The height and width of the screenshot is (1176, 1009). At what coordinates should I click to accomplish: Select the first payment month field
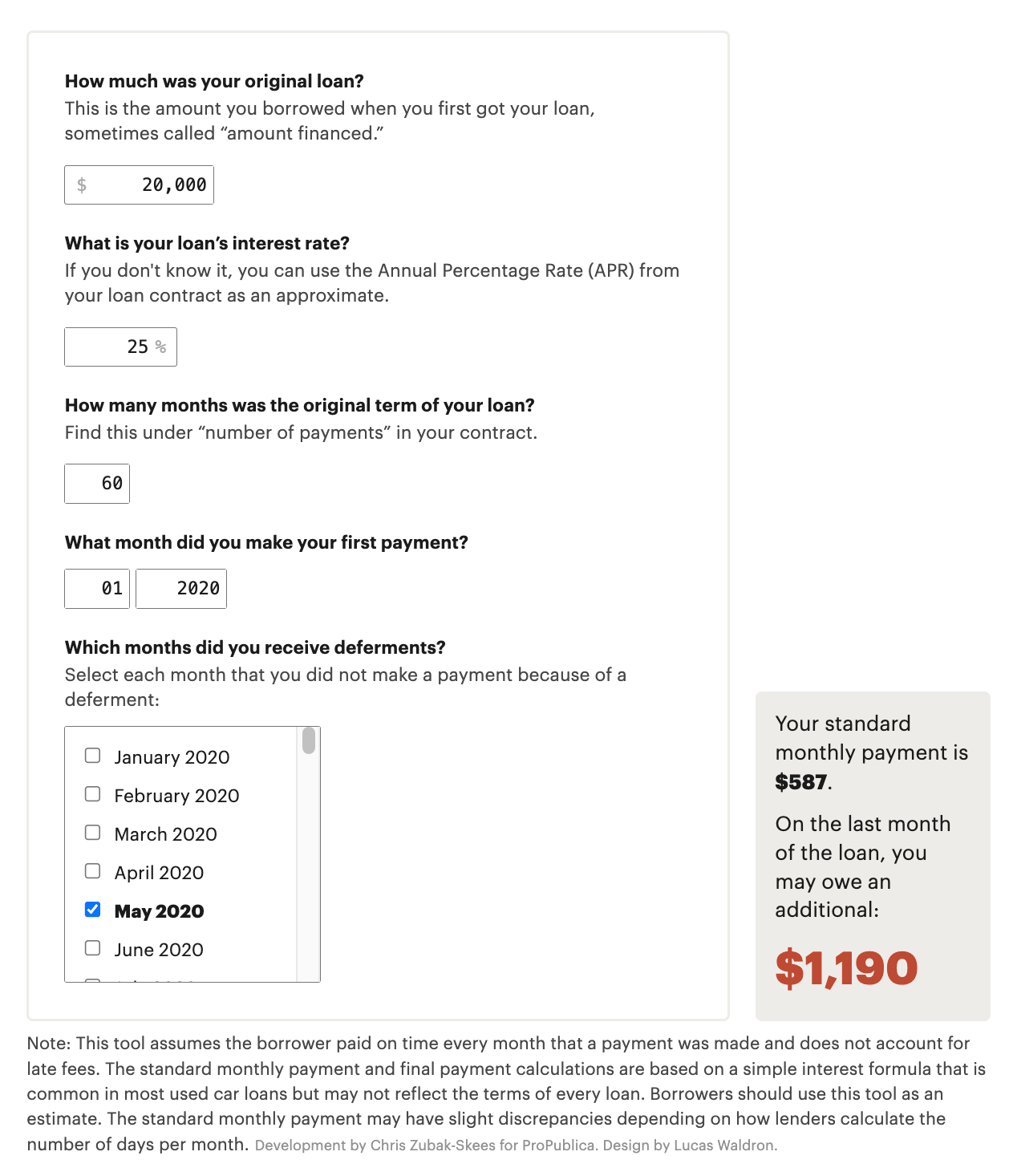[97, 589]
